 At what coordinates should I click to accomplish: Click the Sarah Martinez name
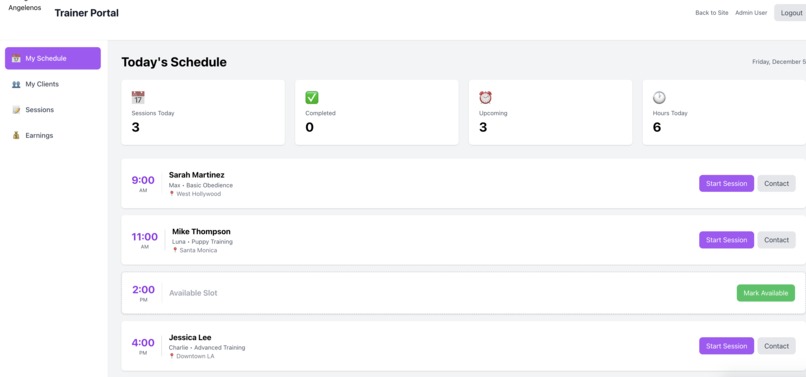tap(196, 175)
